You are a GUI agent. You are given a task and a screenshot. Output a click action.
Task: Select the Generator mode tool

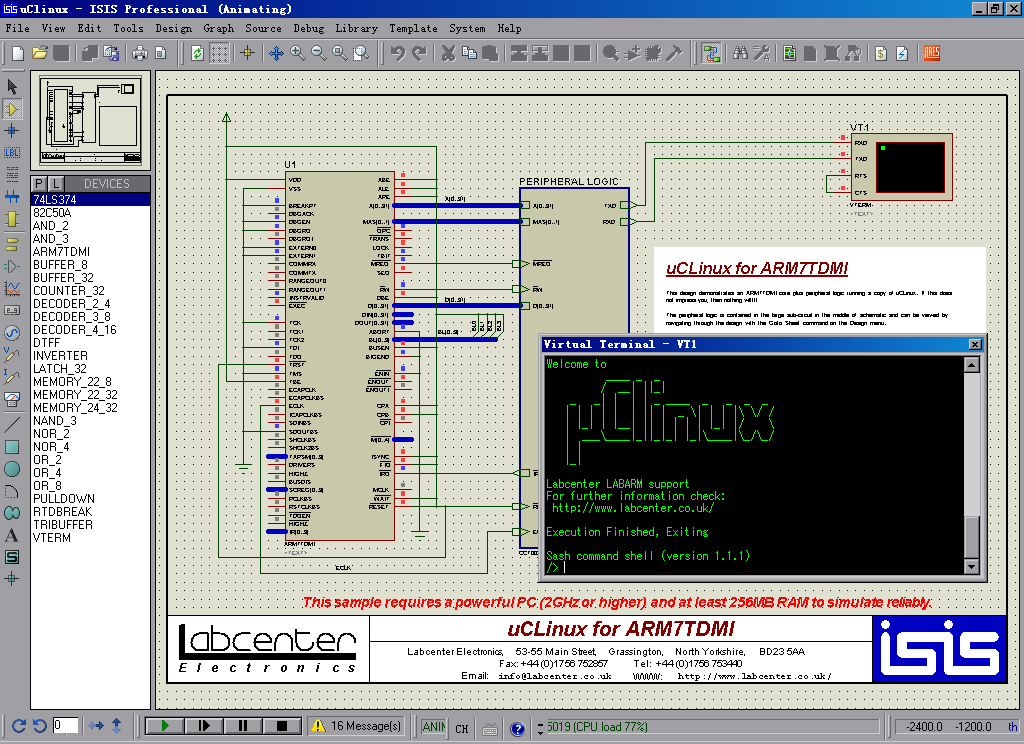(x=12, y=332)
